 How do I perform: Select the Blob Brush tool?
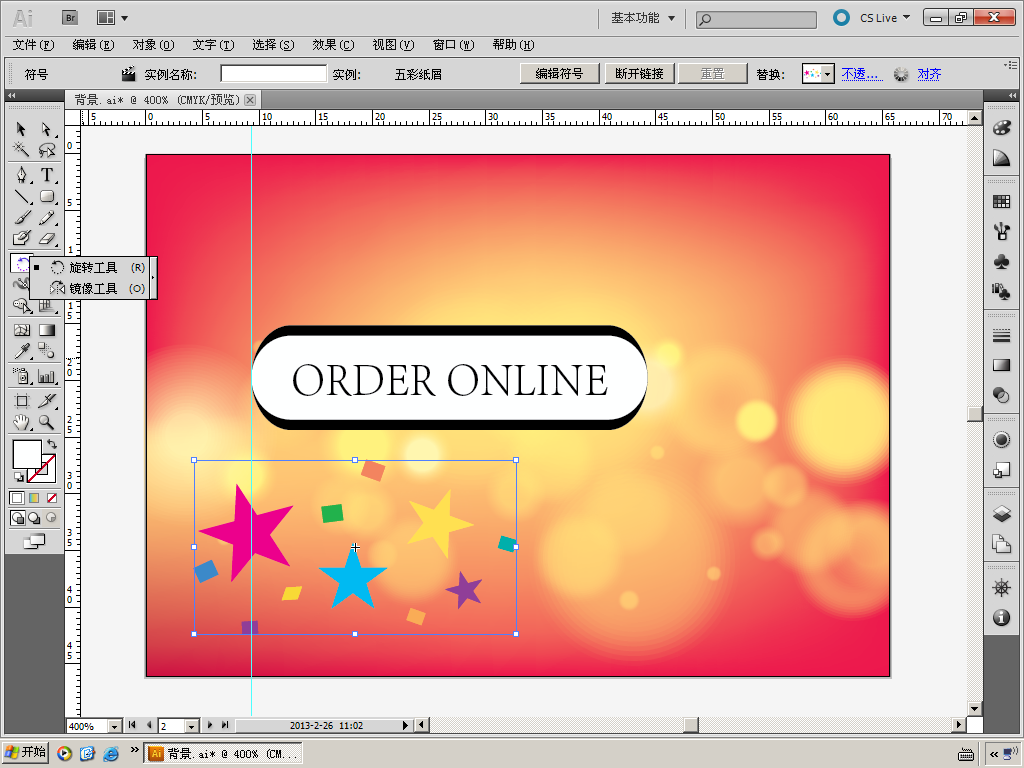[22, 238]
